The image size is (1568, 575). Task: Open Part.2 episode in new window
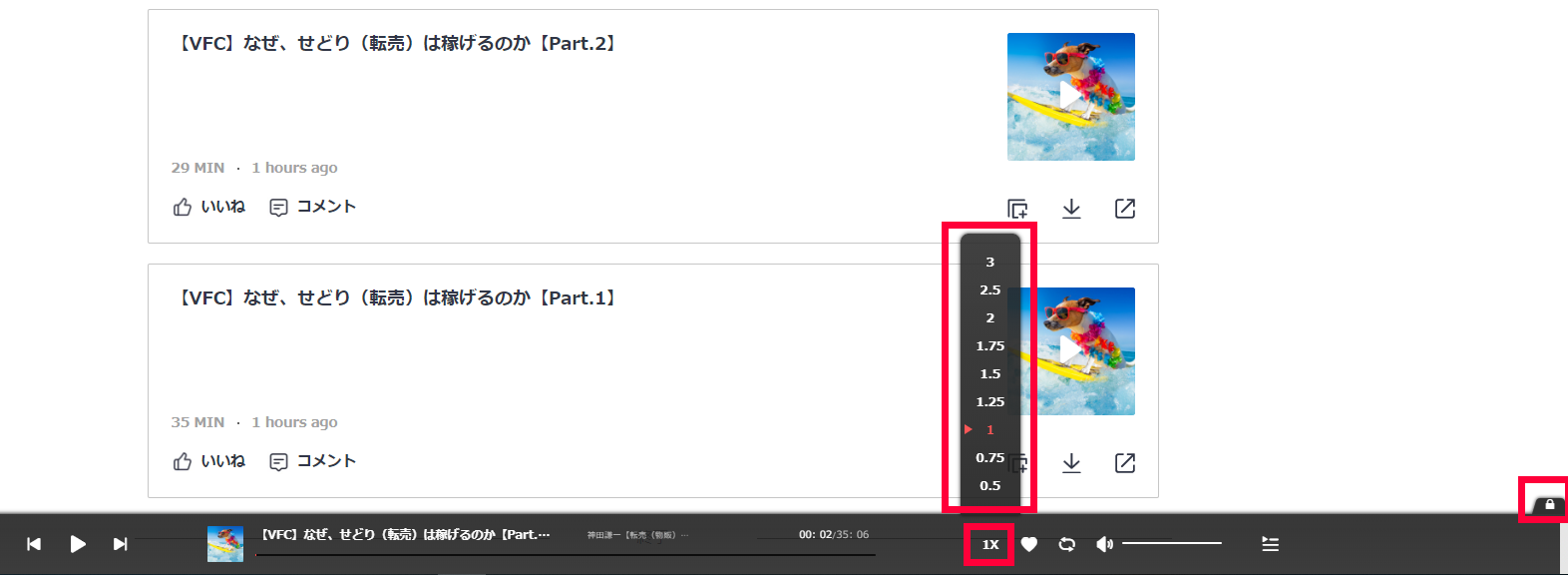1125,208
